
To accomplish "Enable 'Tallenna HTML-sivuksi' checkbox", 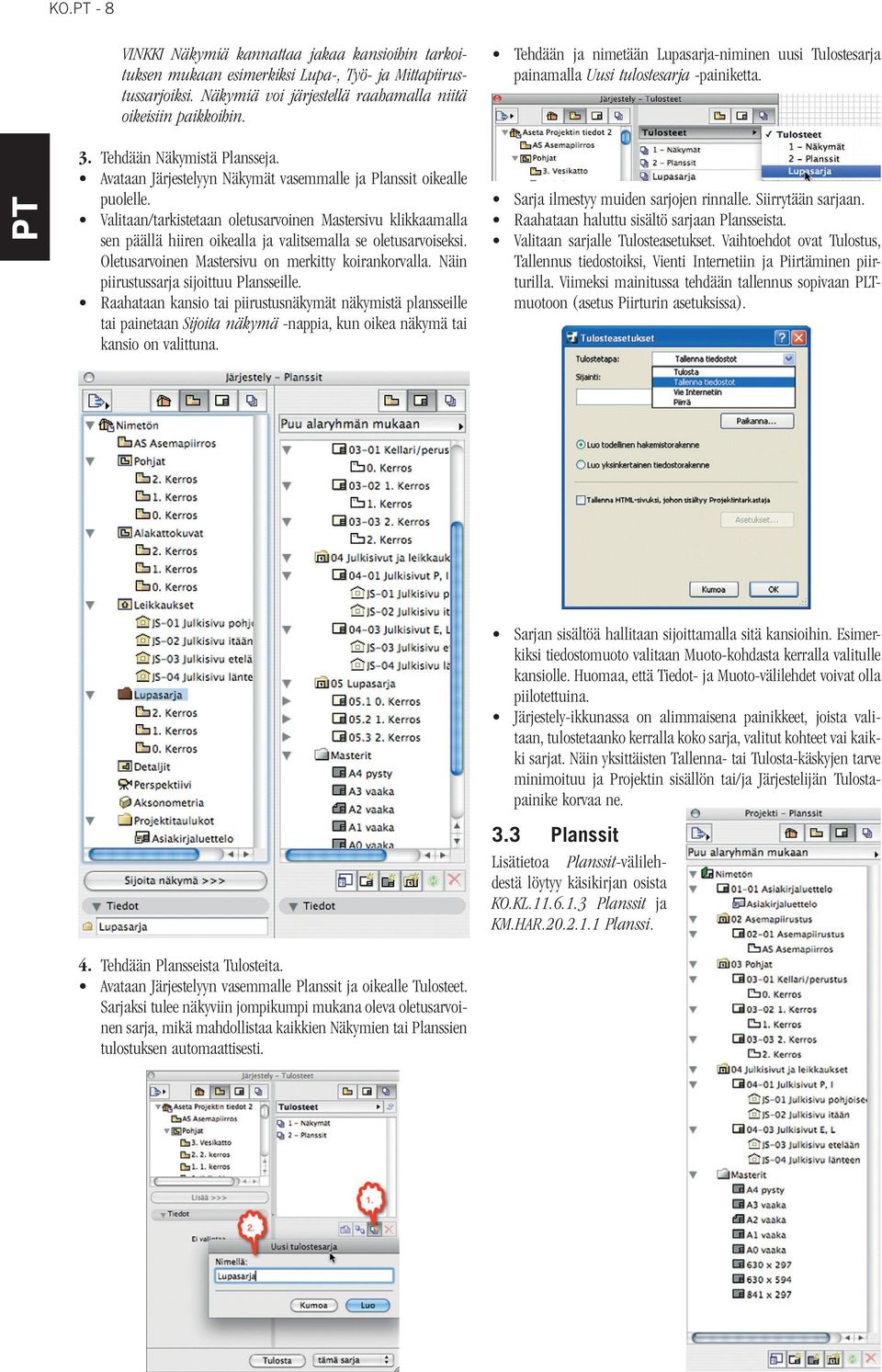I will (x=581, y=500).
